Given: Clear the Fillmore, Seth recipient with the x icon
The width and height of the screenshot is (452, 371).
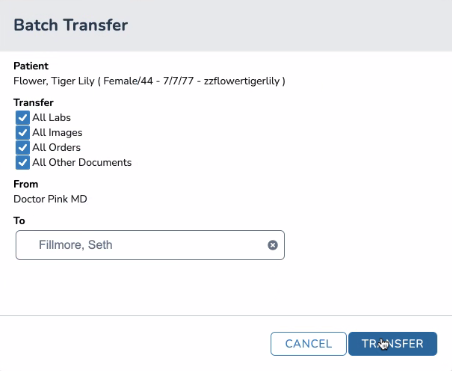Looking at the screenshot, I should [273, 245].
